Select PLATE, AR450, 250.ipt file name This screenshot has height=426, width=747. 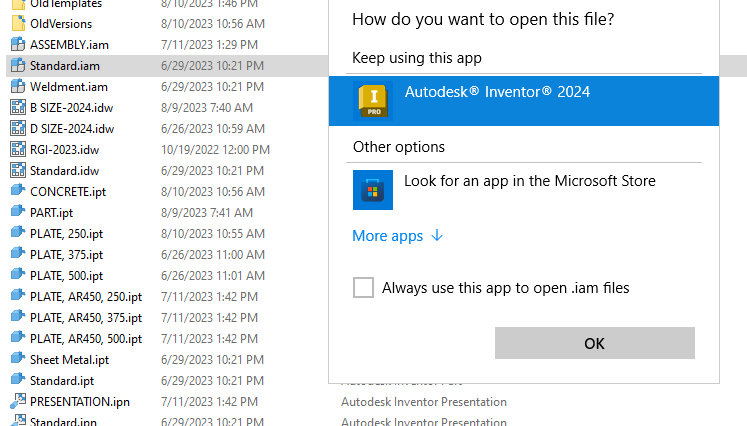pos(86,296)
